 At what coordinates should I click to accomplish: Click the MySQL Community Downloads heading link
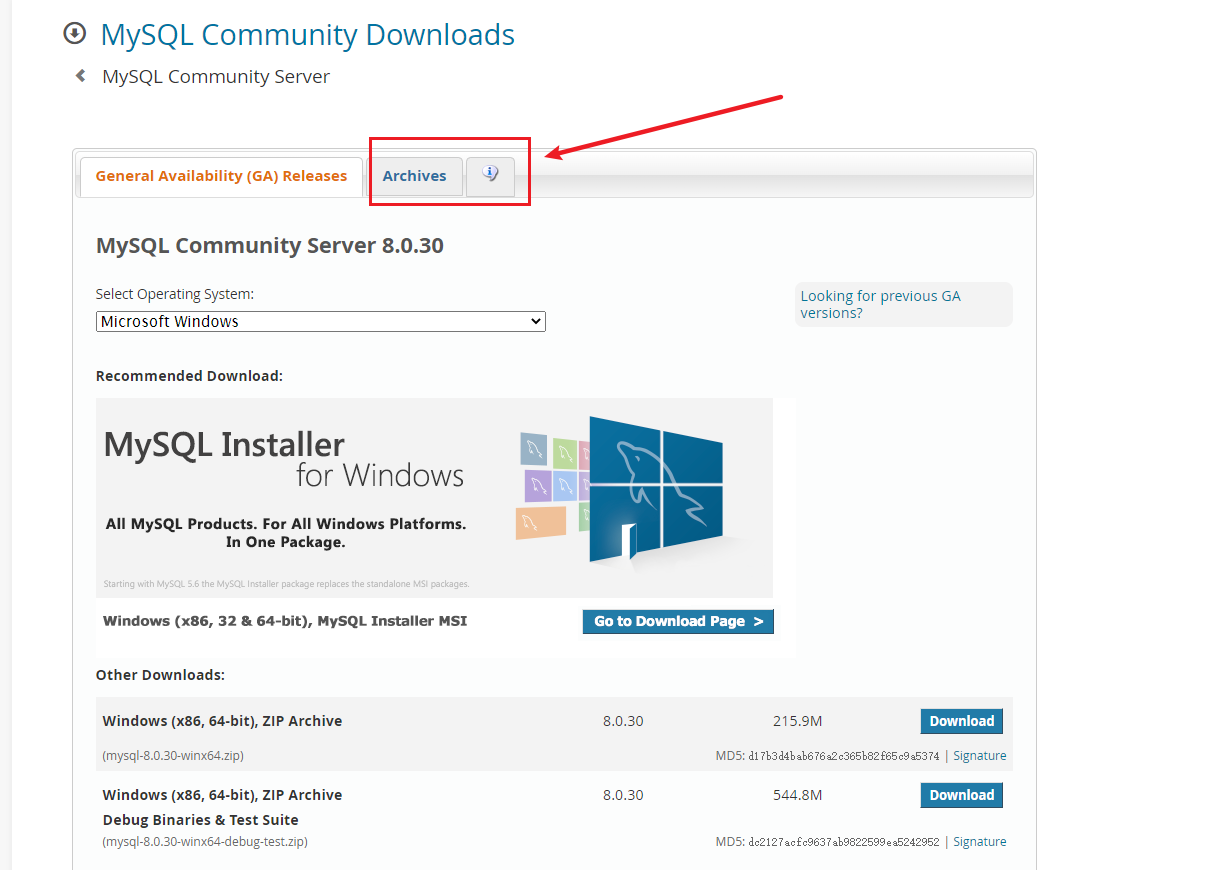pos(307,34)
